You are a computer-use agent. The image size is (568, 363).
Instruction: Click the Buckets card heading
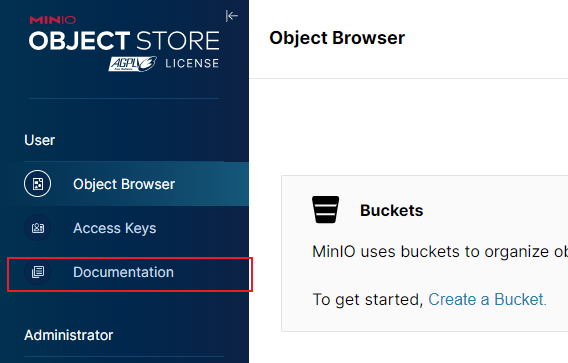pyautogui.click(x=392, y=210)
